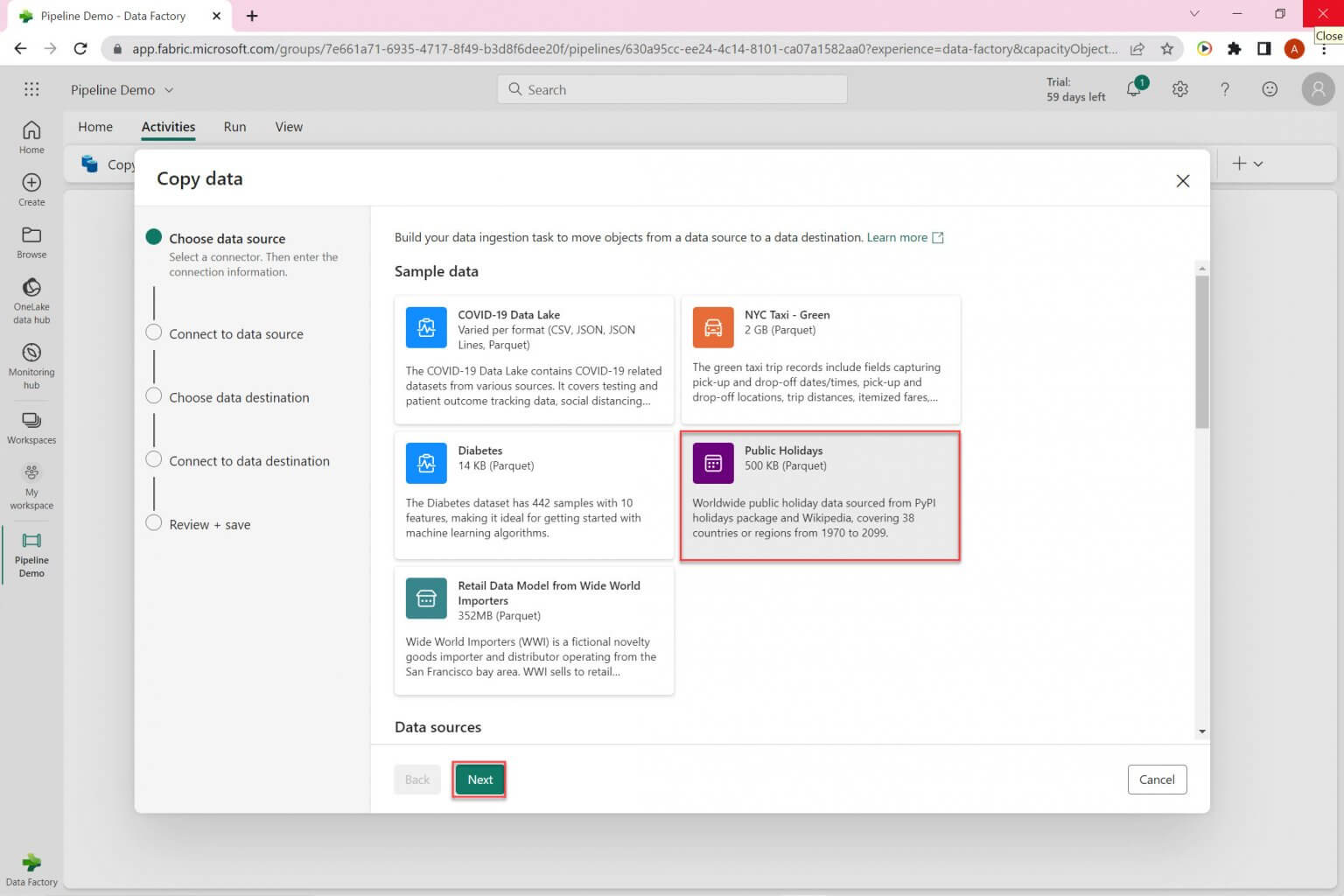The height and width of the screenshot is (896, 1344).
Task: Click the Cancel button
Action: [x=1157, y=780]
